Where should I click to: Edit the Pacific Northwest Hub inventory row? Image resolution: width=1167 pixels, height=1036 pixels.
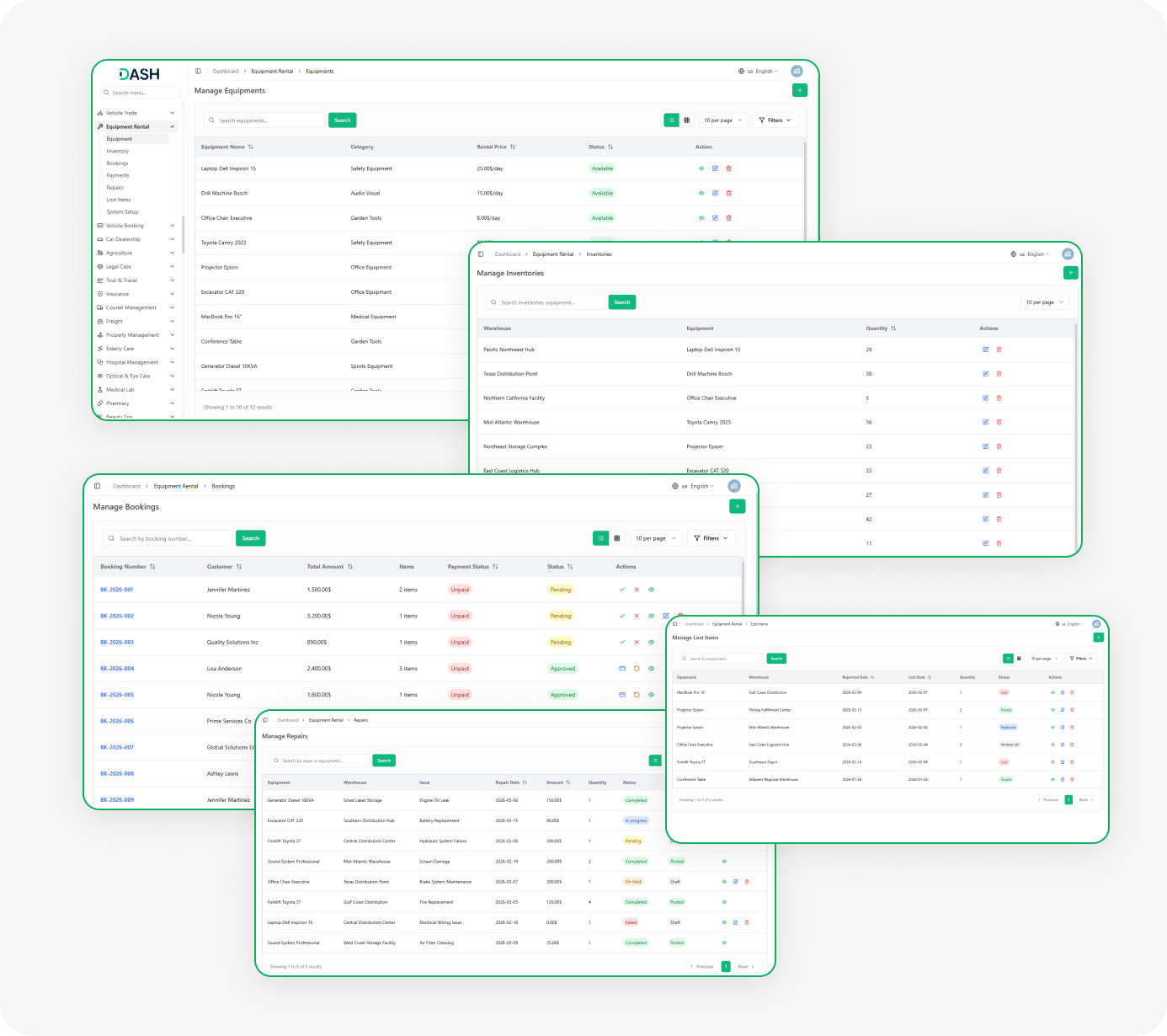click(985, 350)
